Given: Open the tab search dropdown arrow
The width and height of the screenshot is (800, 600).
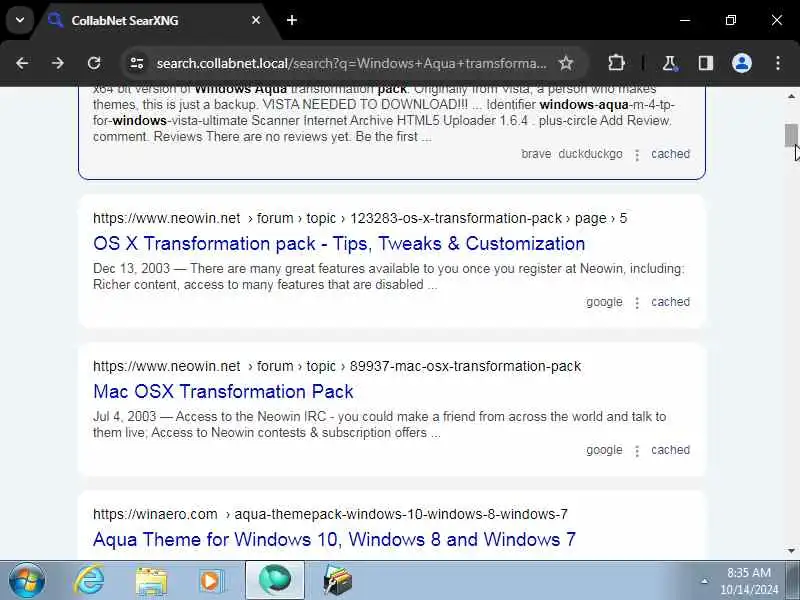Looking at the screenshot, I should pyautogui.click(x=20, y=20).
